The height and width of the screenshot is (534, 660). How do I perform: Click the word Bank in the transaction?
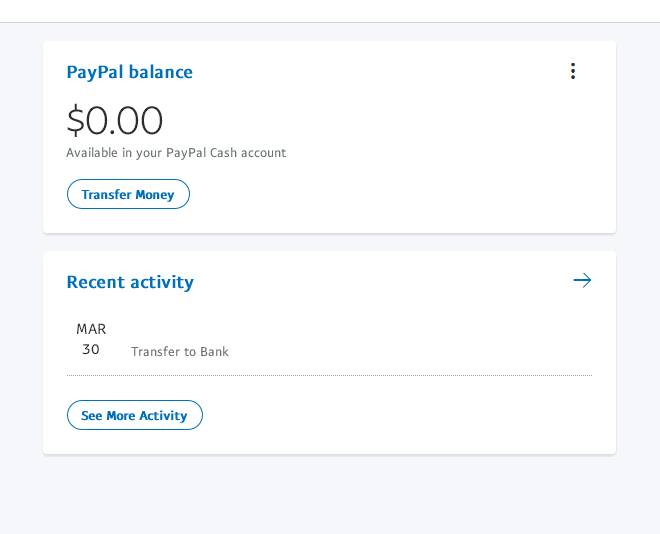pos(214,352)
